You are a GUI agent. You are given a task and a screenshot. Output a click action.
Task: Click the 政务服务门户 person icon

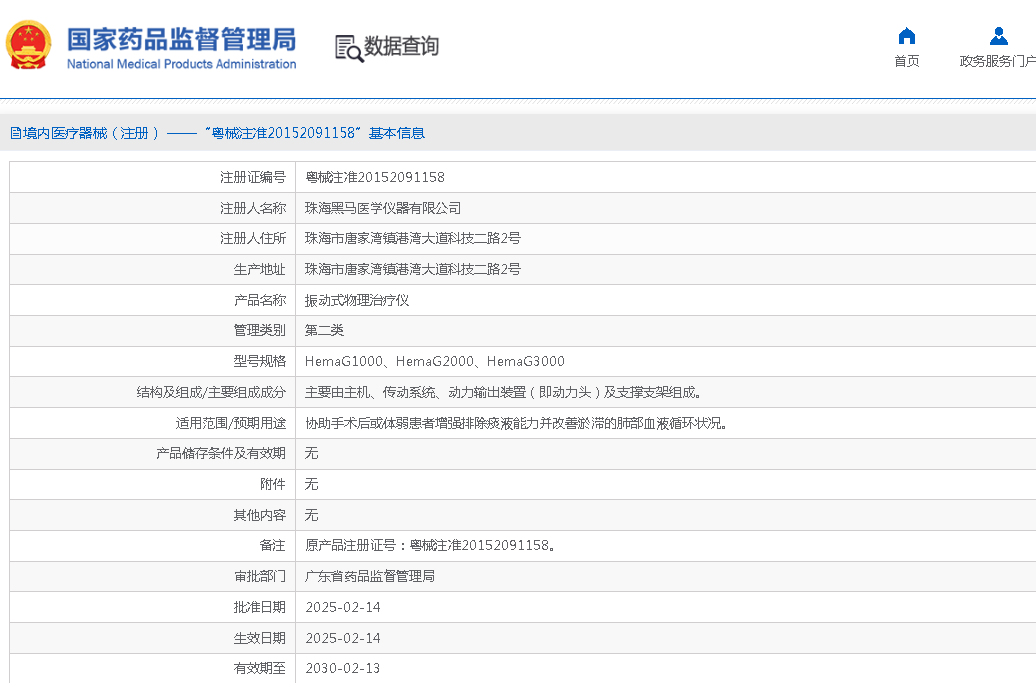click(998, 36)
